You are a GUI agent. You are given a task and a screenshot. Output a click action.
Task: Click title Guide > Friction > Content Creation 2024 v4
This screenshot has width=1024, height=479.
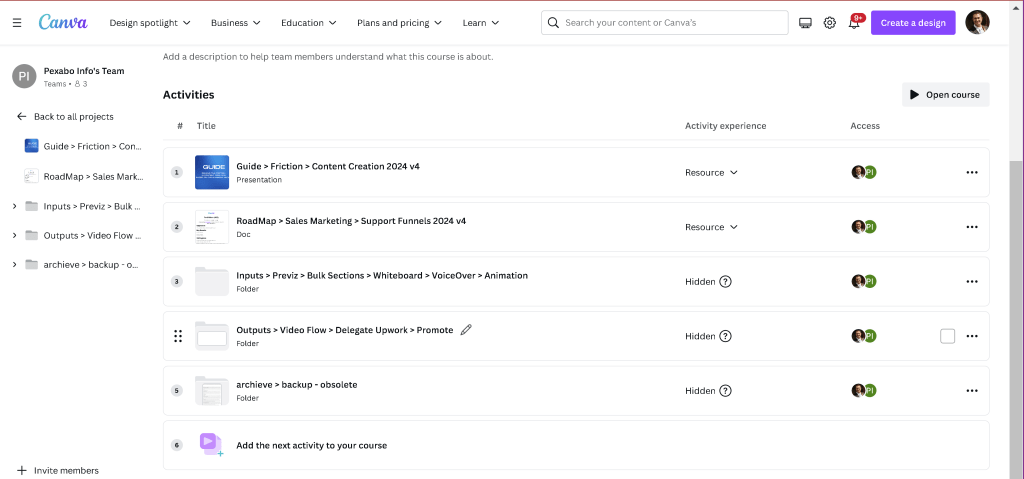tap(328, 167)
